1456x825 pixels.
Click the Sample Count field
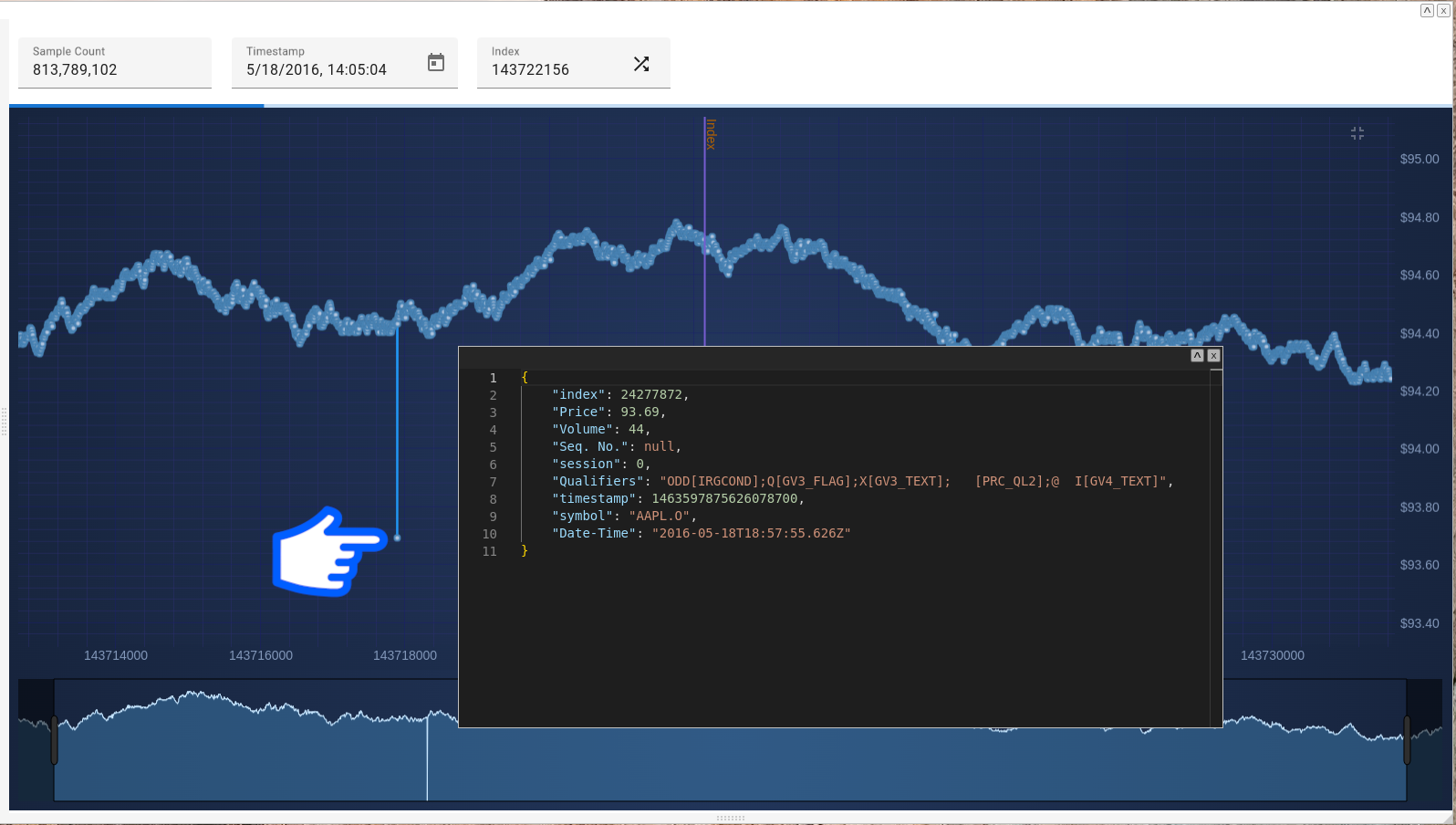[115, 69]
